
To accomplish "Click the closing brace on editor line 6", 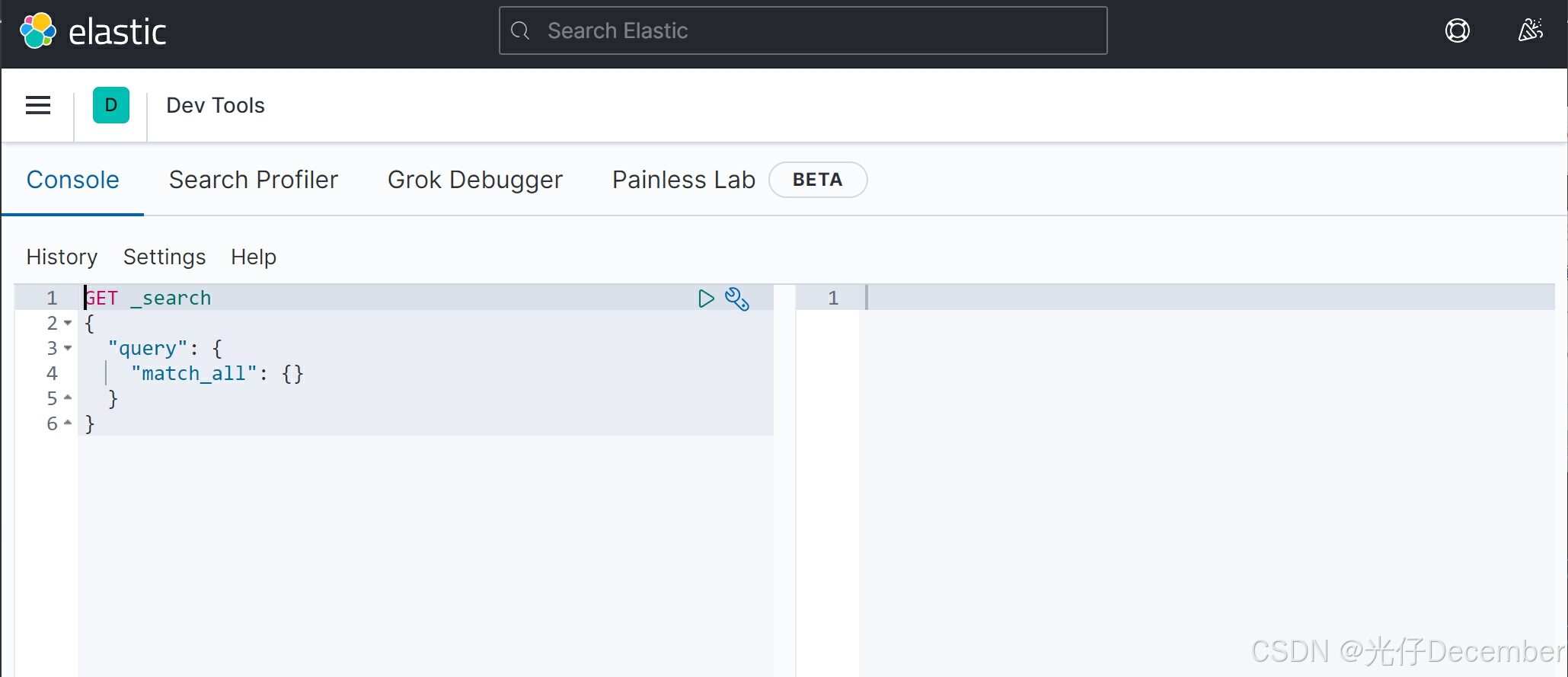I will pos(90,423).
